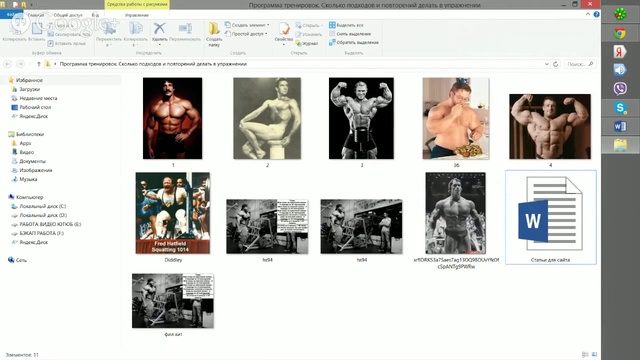Open the Quick Access Toolbar dropdown arrow
This screenshot has height=360, width=640.
32,4
